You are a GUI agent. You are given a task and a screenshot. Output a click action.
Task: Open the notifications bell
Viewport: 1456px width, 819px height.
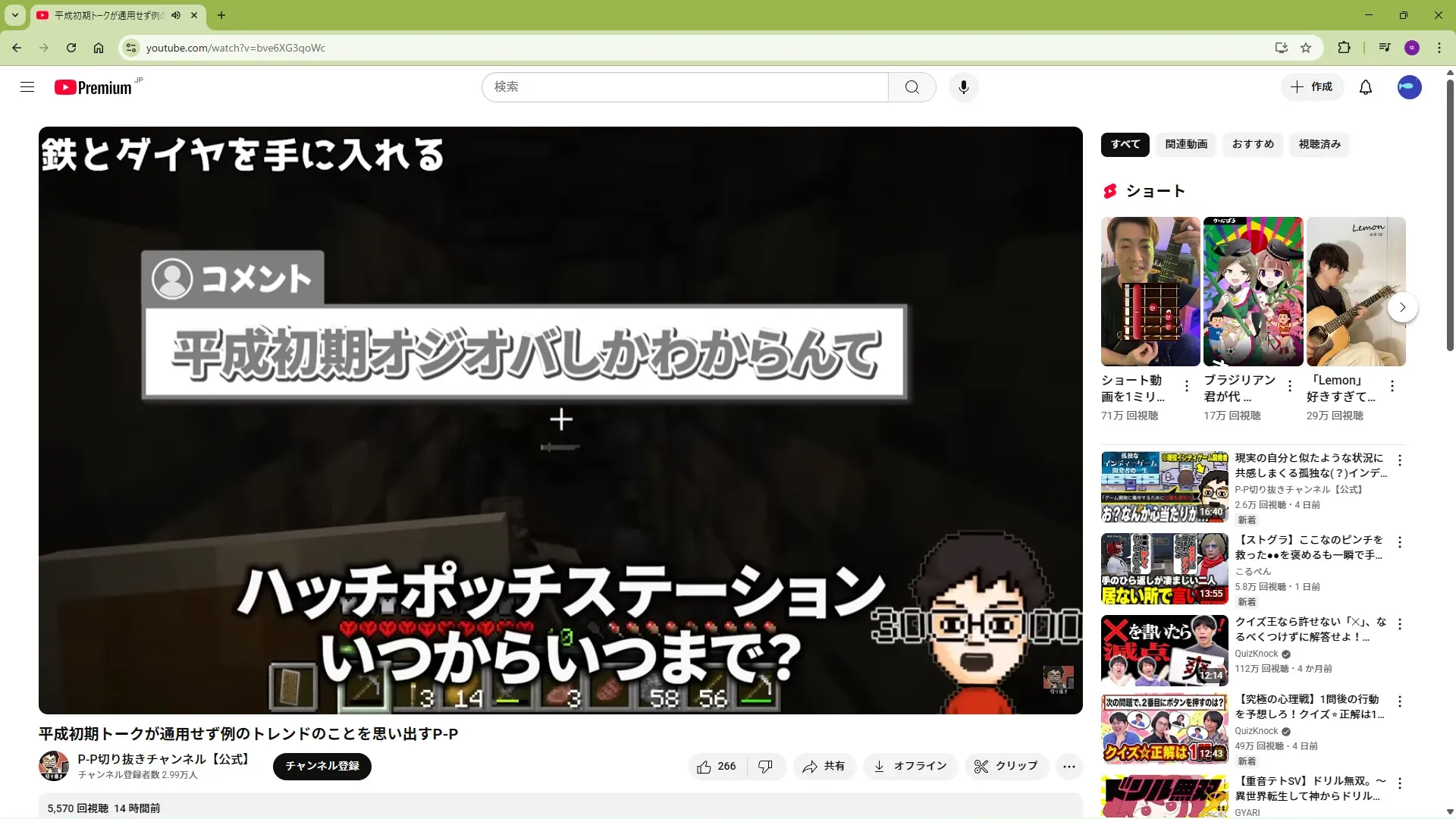coord(1365,87)
